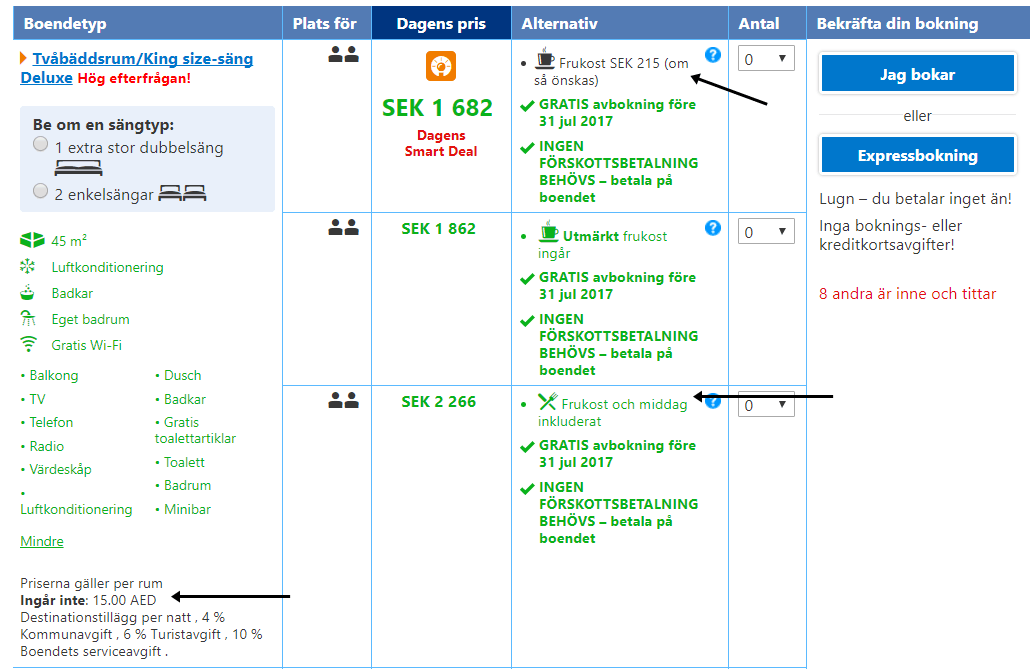Image resolution: width=1036 pixels, height=669 pixels.
Task: Click the green 45 m² room size icon
Action: point(32,241)
